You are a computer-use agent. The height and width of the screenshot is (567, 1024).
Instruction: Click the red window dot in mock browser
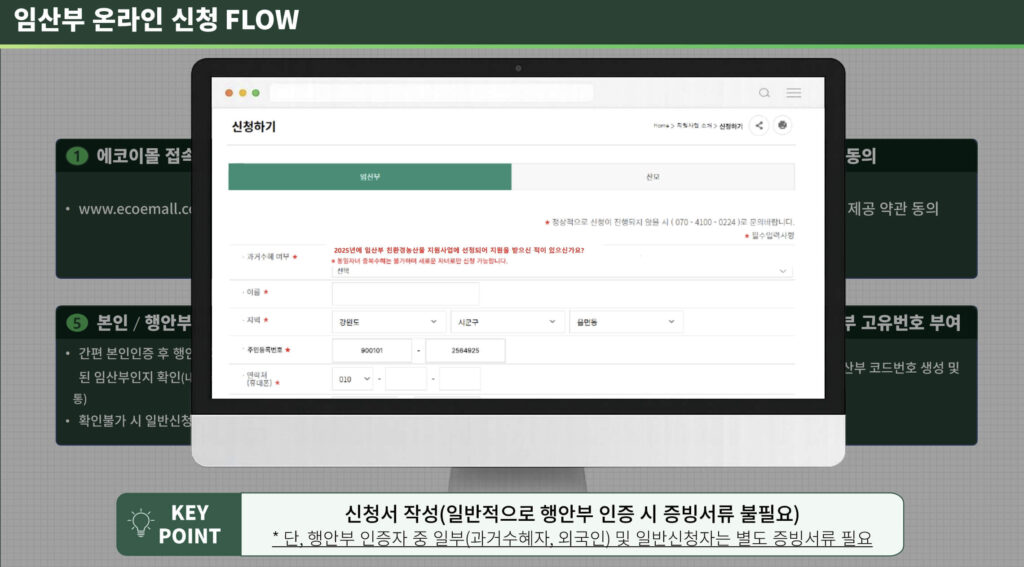229,93
